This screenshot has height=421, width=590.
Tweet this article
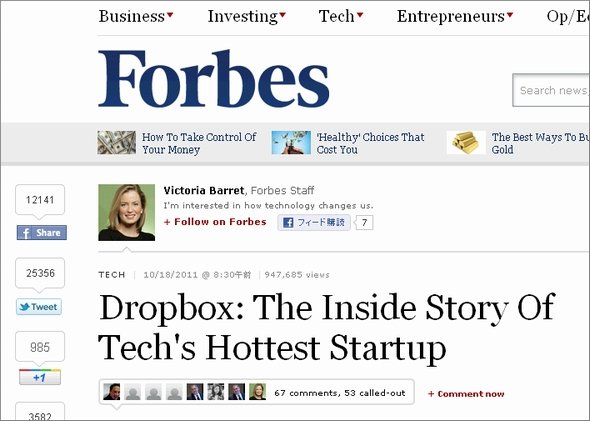pos(39,307)
